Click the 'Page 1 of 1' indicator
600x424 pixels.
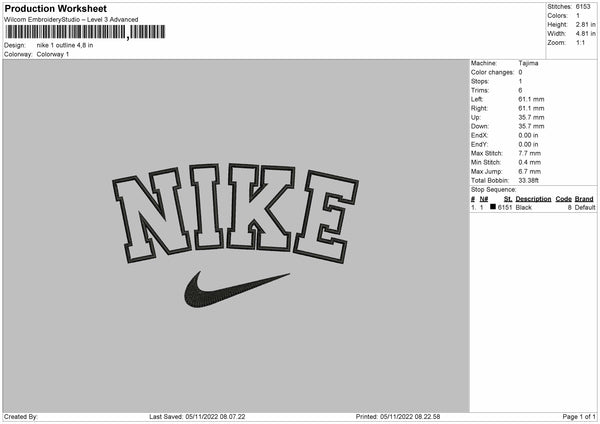(x=579, y=417)
